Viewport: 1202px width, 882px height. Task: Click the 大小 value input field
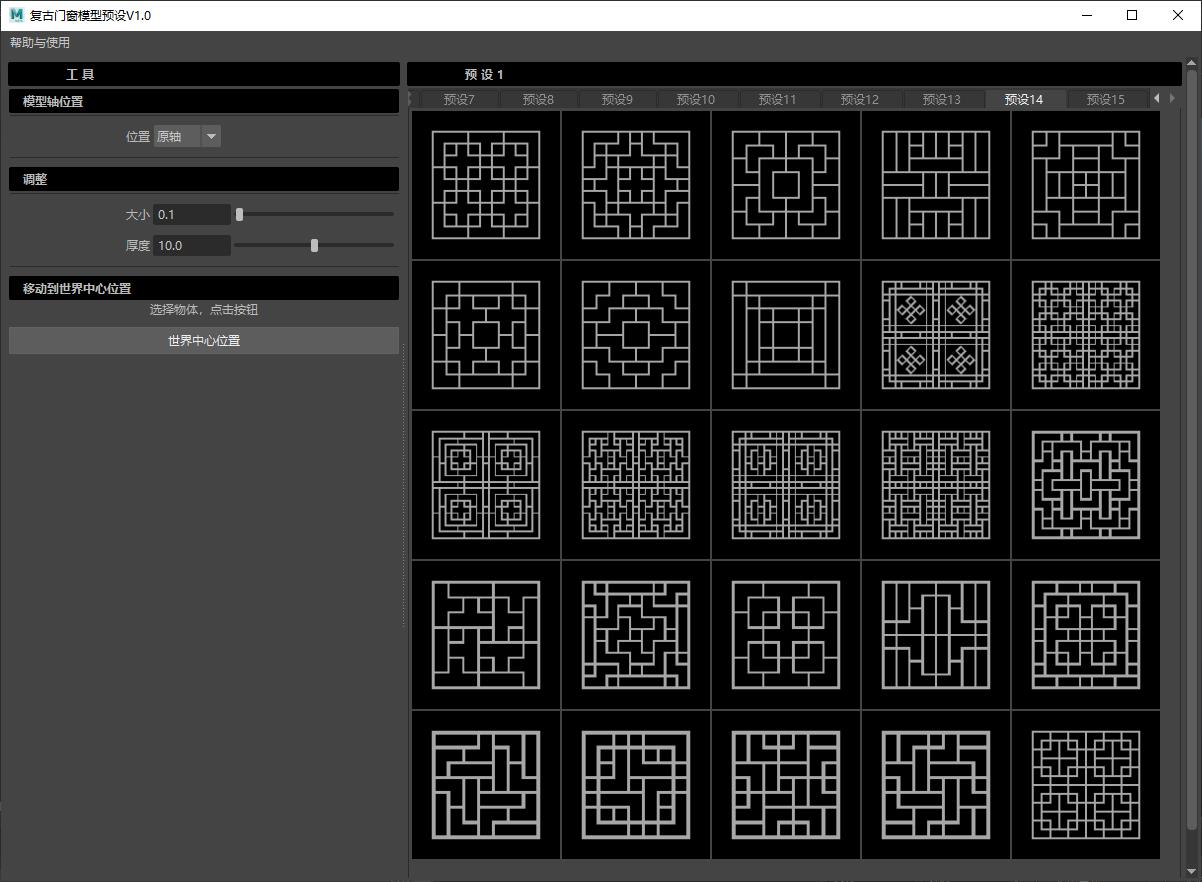(x=191, y=215)
